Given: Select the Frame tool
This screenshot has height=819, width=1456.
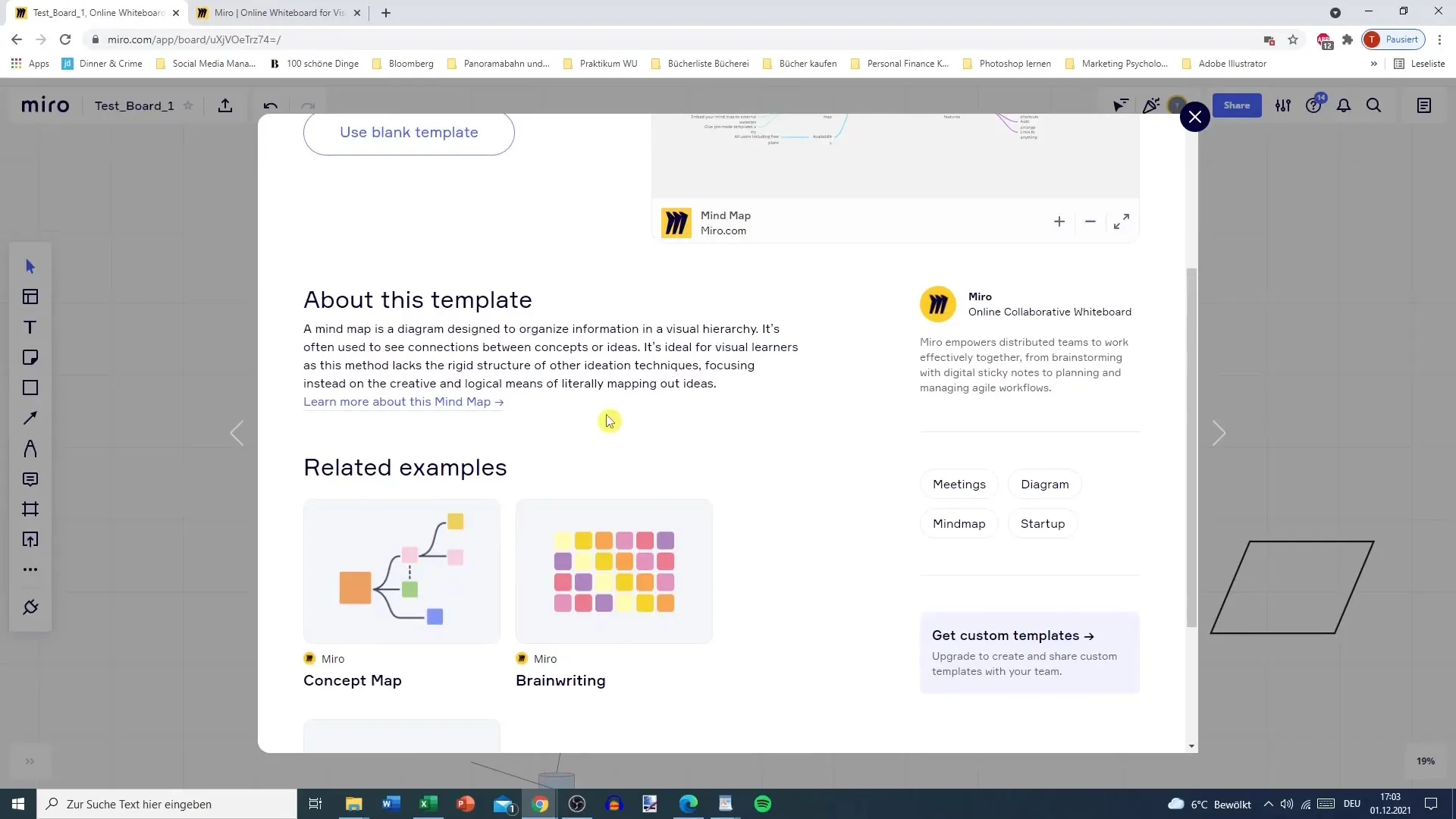Looking at the screenshot, I should click(30, 509).
